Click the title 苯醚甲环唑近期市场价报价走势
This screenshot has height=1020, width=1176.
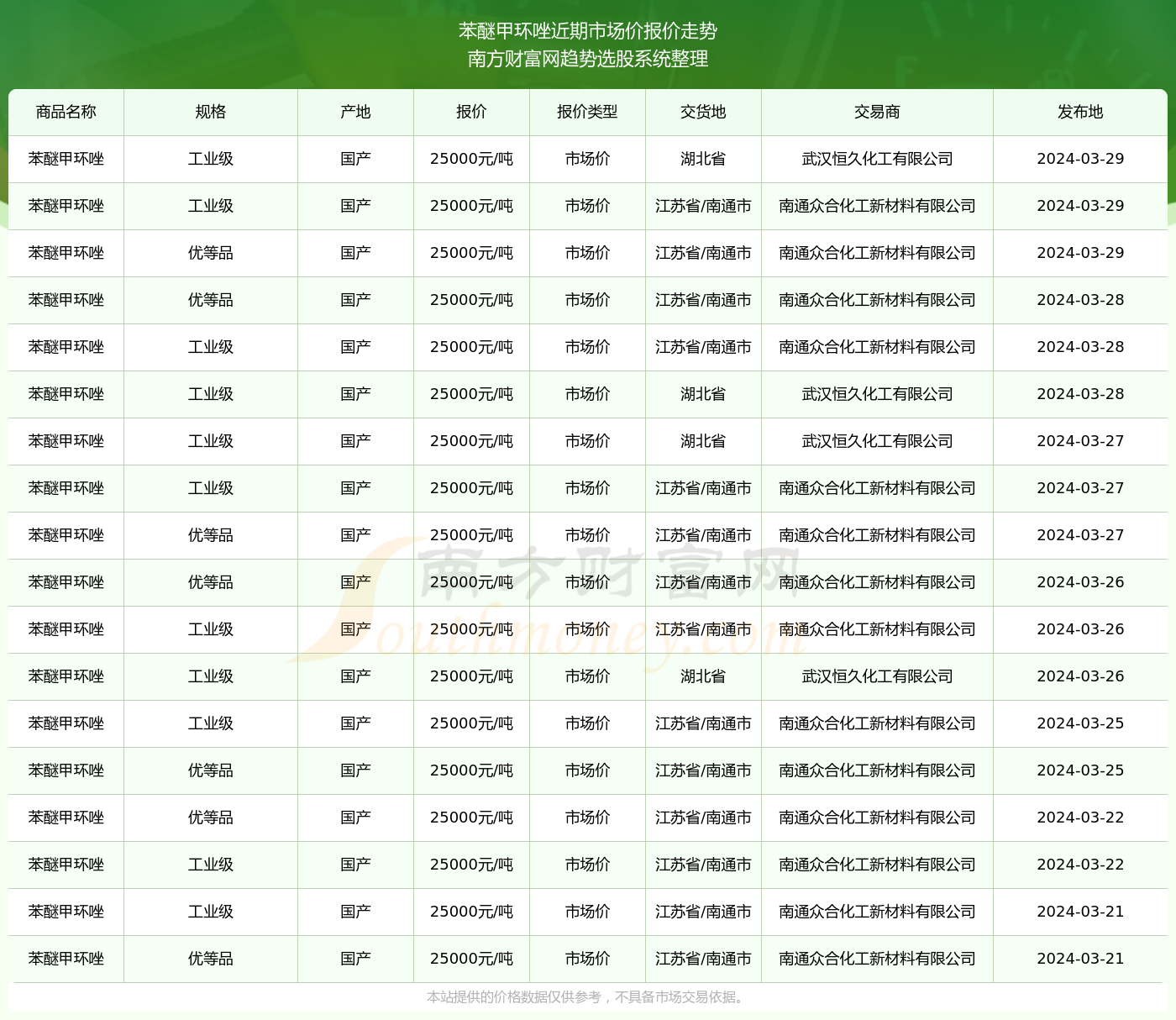click(587, 31)
